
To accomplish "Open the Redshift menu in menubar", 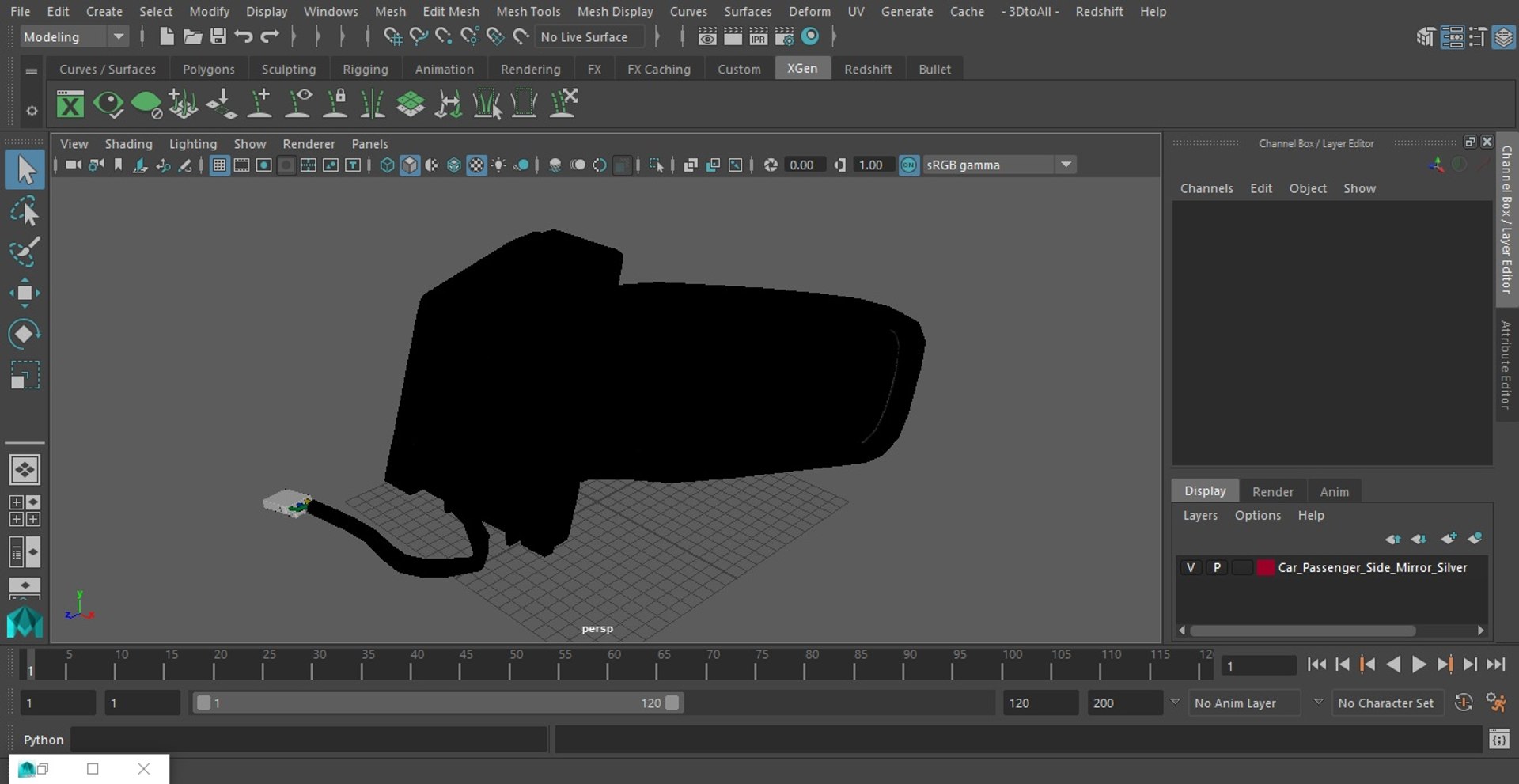I will [1099, 11].
